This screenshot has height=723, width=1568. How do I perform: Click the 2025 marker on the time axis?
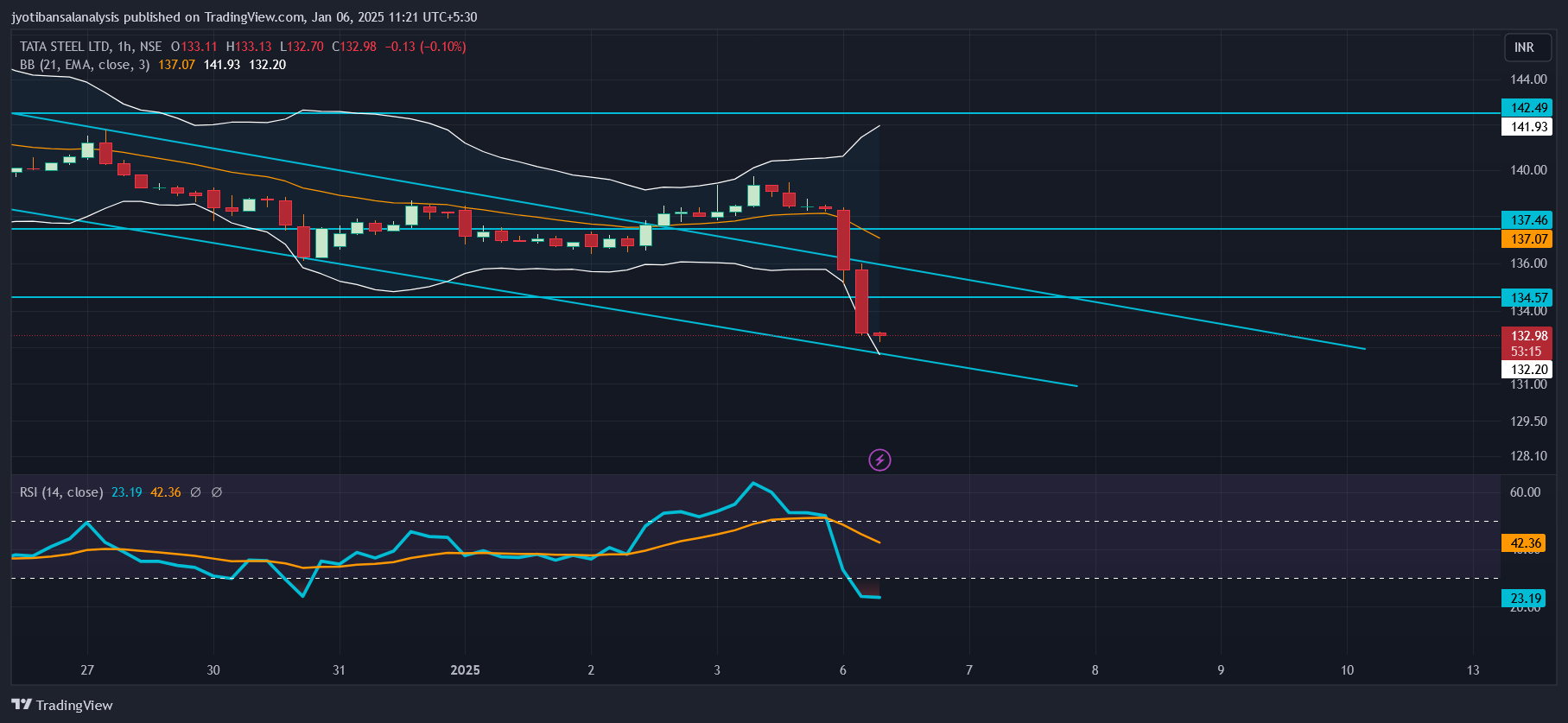[x=465, y=670]
